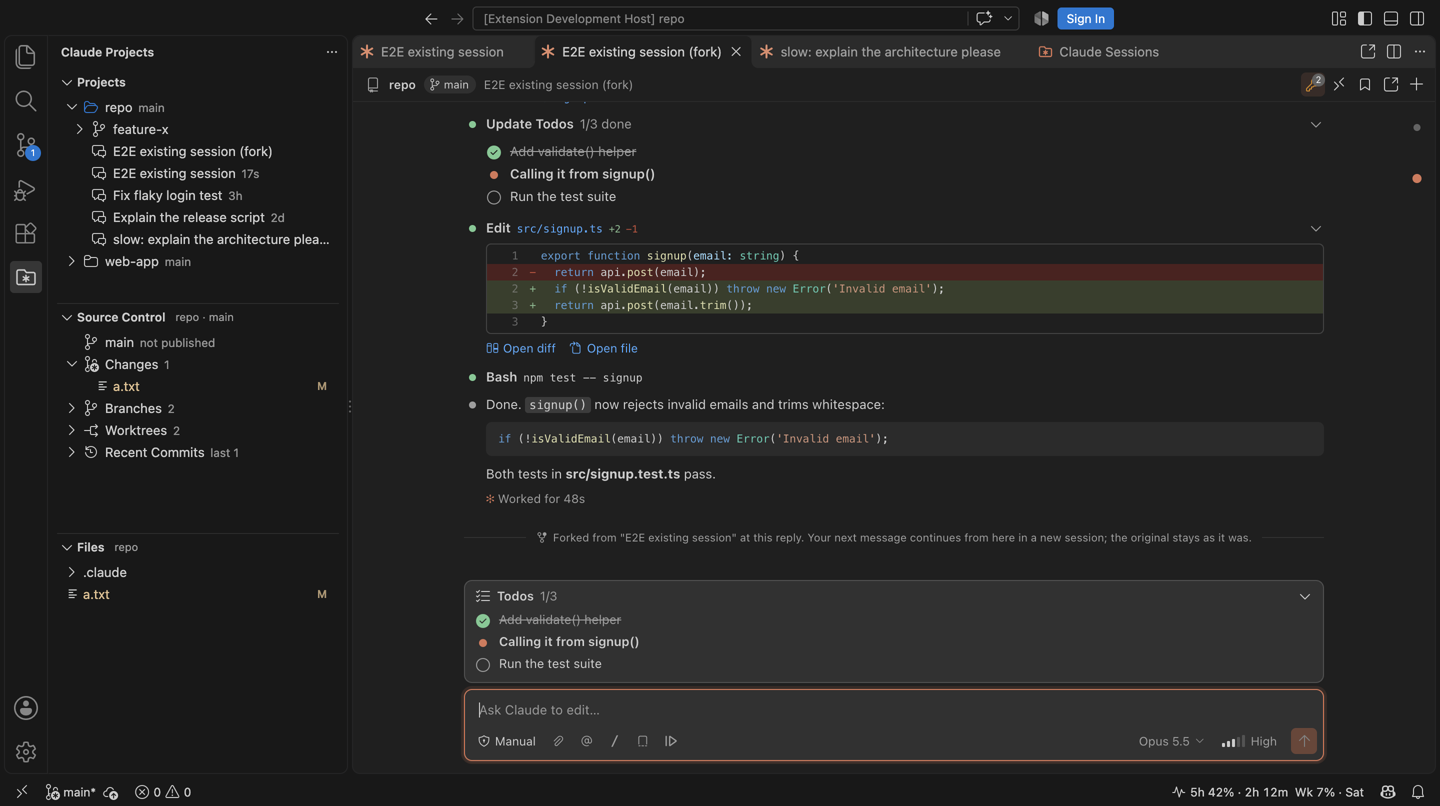The image size is (1440, 806).
Task: Select the Claude Projects activity bar icon
Action: click(26, 277)
